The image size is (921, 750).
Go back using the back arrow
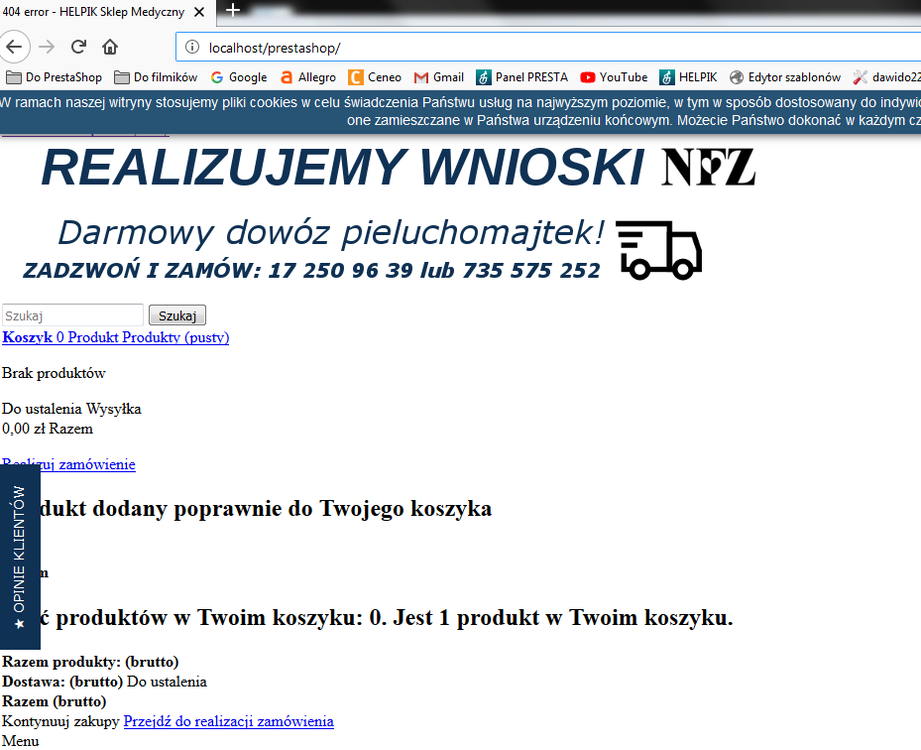point(14,46)
